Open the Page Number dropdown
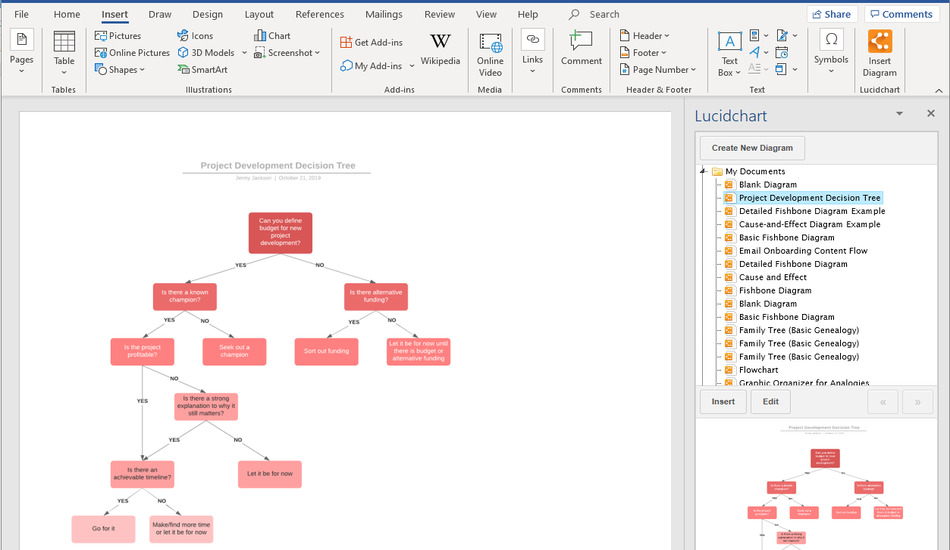The image size is (950, 550). (x=658, y=69)
